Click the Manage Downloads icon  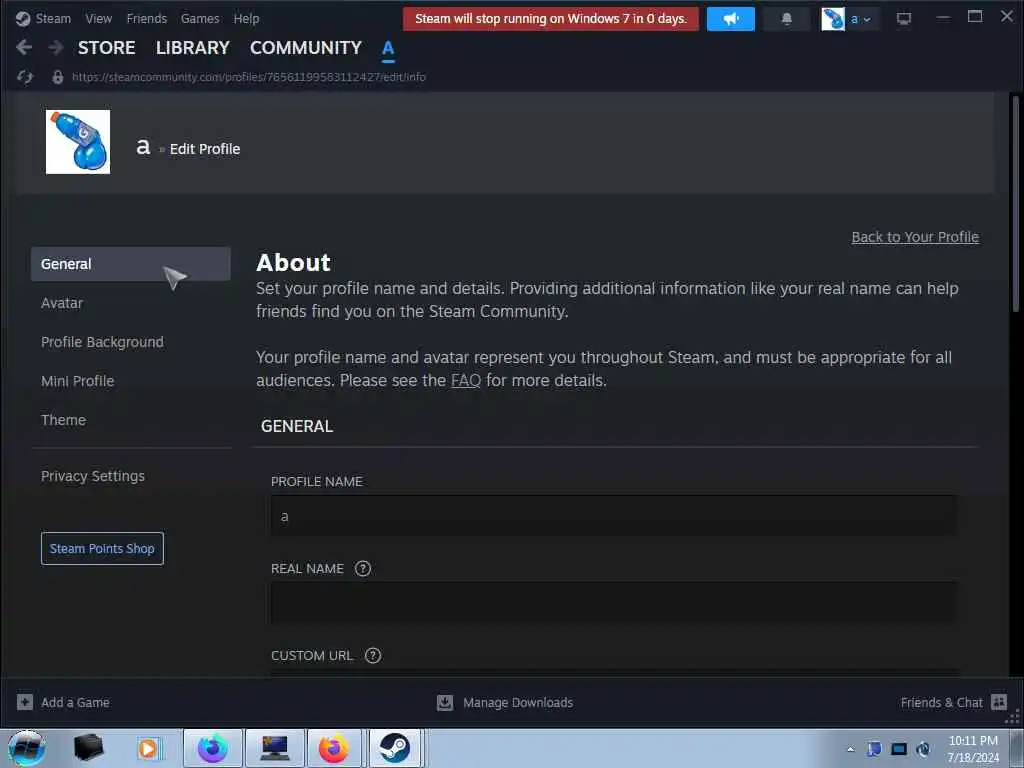tap(445, 702)
